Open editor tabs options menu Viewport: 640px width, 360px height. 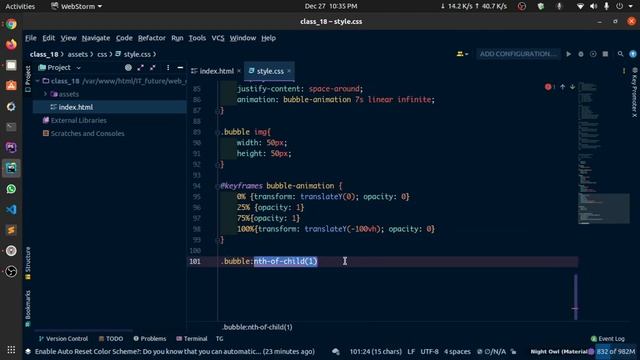(624, 71)
